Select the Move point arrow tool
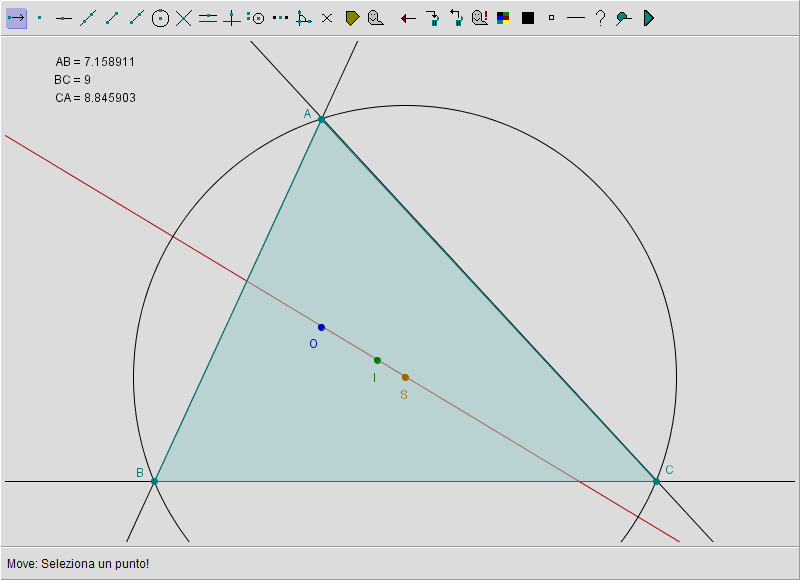Image resolution: width=800 pixels, height=580 pixels. pyautogui.click(x=16, y=18)
